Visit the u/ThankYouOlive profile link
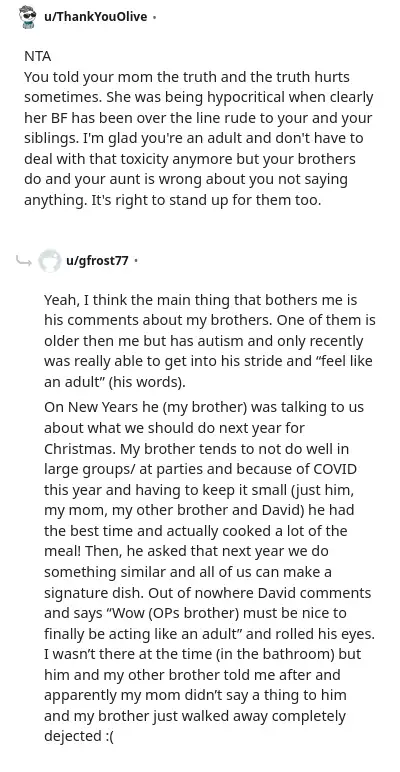400x772 pixels. [x=96, y=17]
